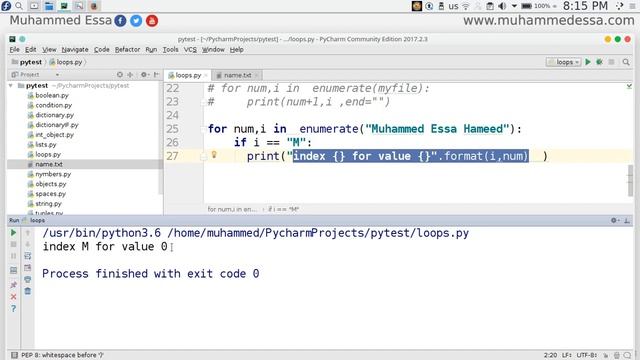Open the loops run configuration dropdown
The height and width of the screenshot is (360, 640).
click(563, 62)
